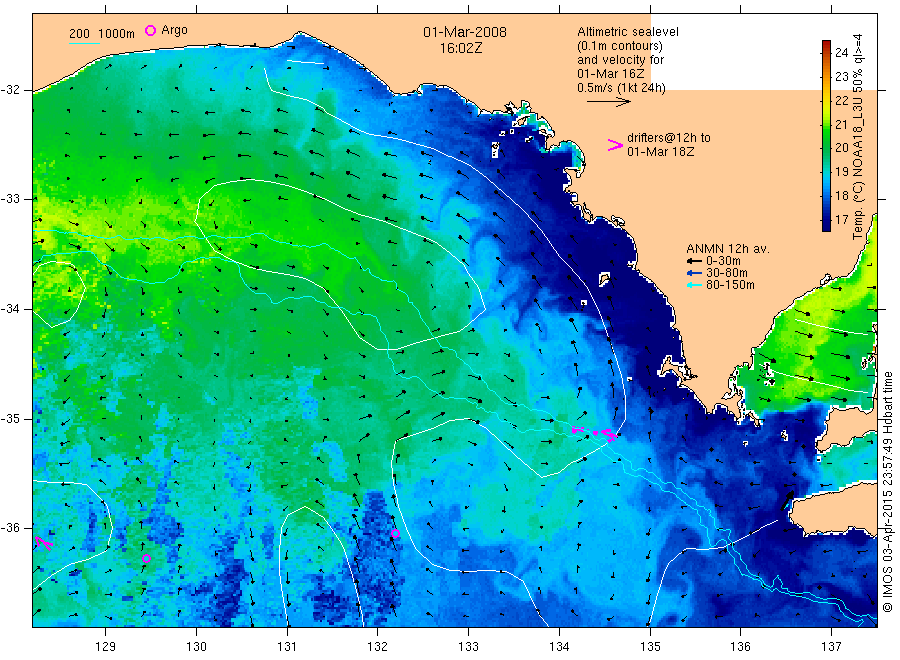Viewport: 900px width, 660px height.
Task: Click the date text 01-Mar-2008
Action: click(x=465, y=32)
